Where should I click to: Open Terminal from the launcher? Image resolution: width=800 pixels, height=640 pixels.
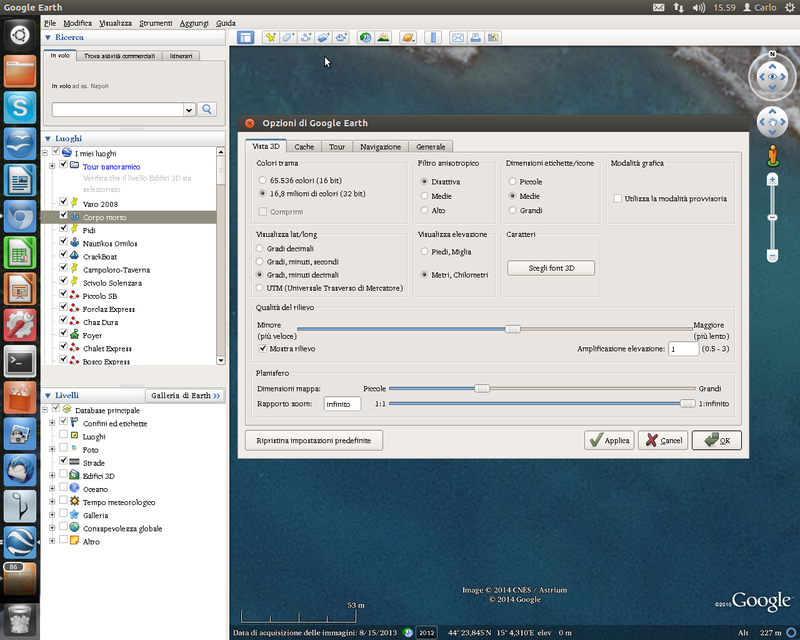click(x=20, y=361)
